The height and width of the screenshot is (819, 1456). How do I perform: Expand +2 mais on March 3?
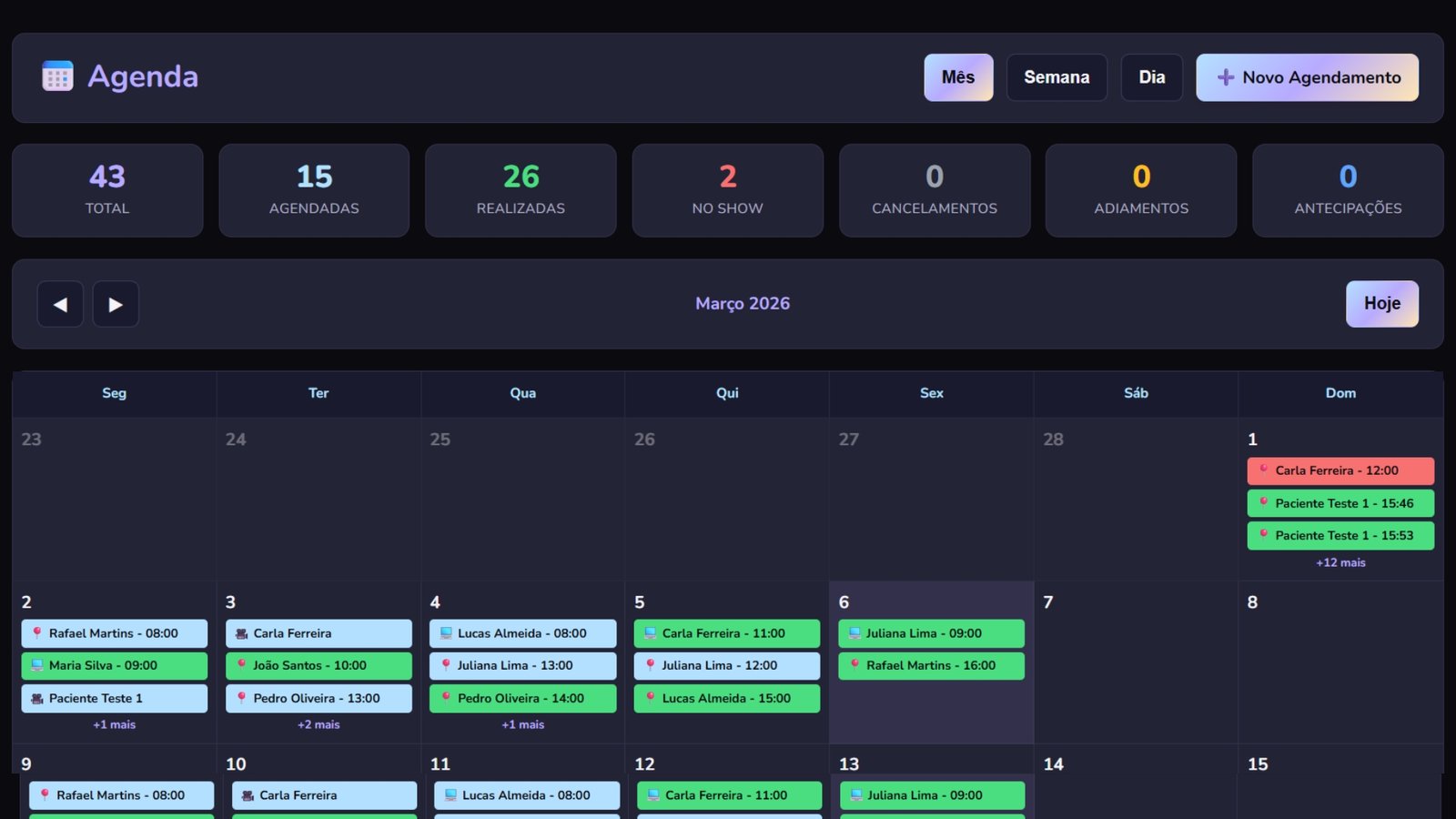coord(318,724)
